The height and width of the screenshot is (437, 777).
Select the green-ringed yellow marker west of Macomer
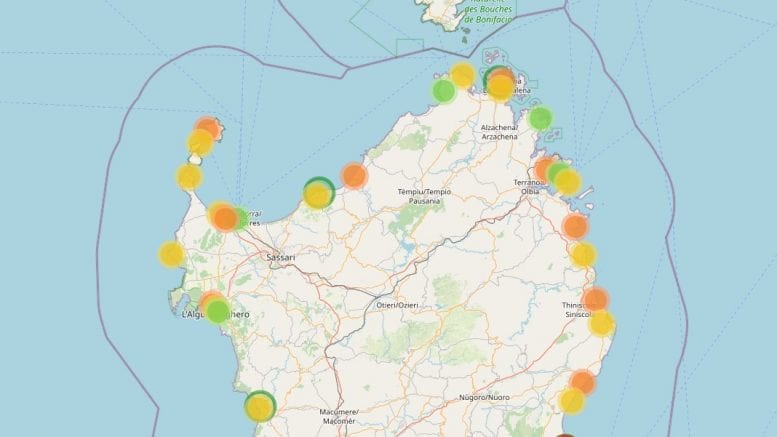point(260,406)
